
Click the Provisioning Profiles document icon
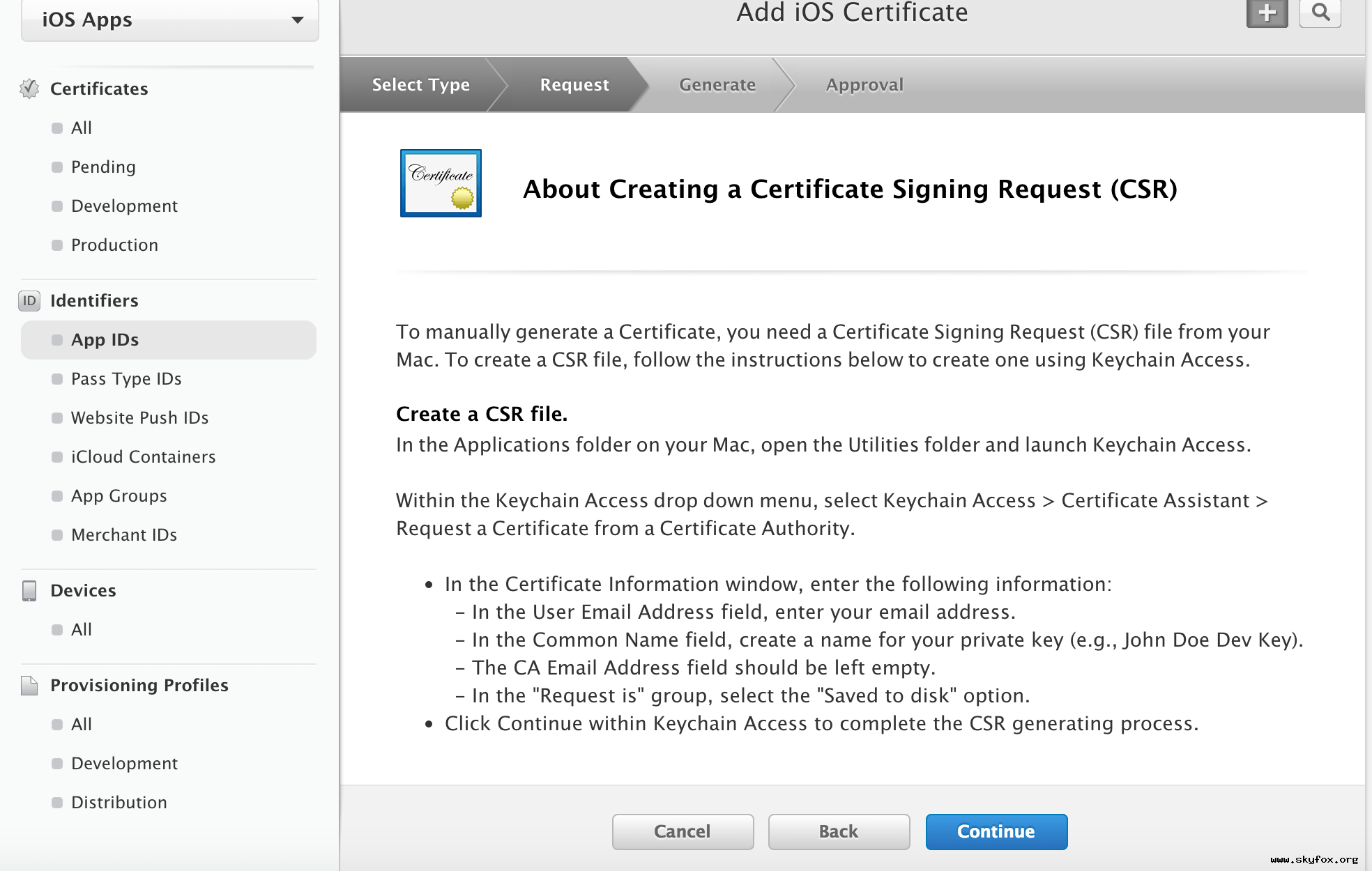tap(28, 685)
